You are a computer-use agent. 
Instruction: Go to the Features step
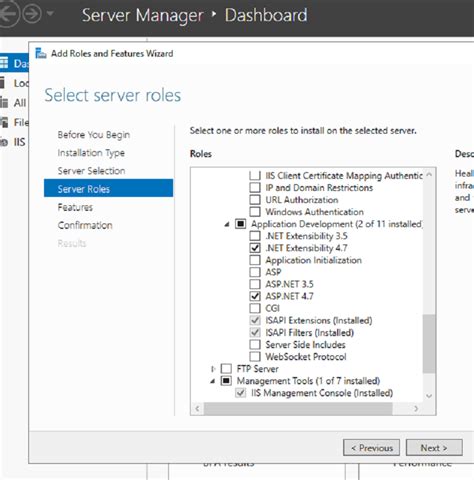pyautogui.click(x=75, y=207)
